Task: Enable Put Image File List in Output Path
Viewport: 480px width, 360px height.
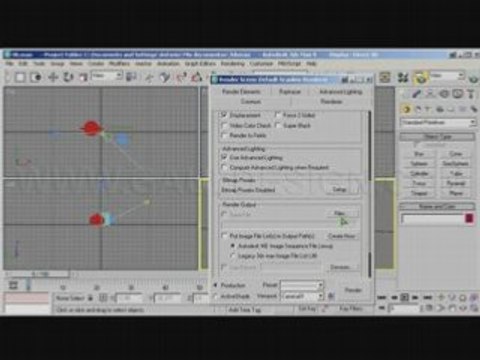Action: point(224,236)
